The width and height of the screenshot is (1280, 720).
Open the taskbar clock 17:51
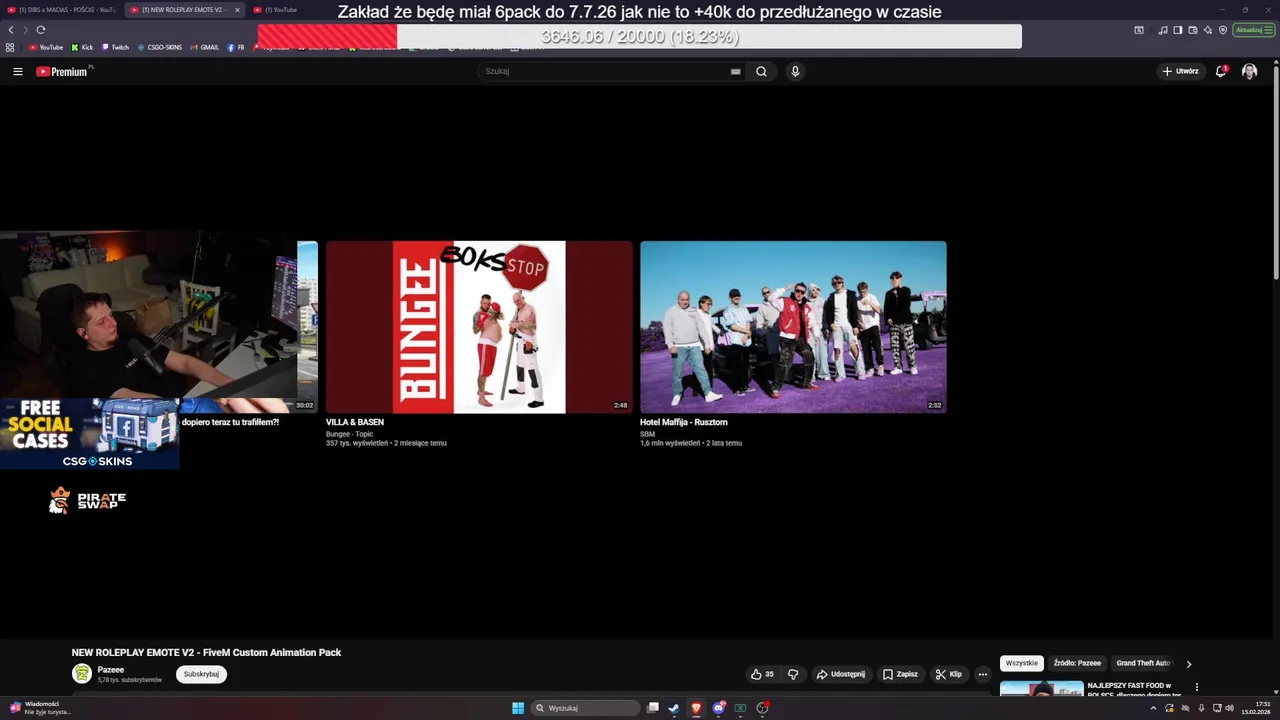[x=1256, y=708]
